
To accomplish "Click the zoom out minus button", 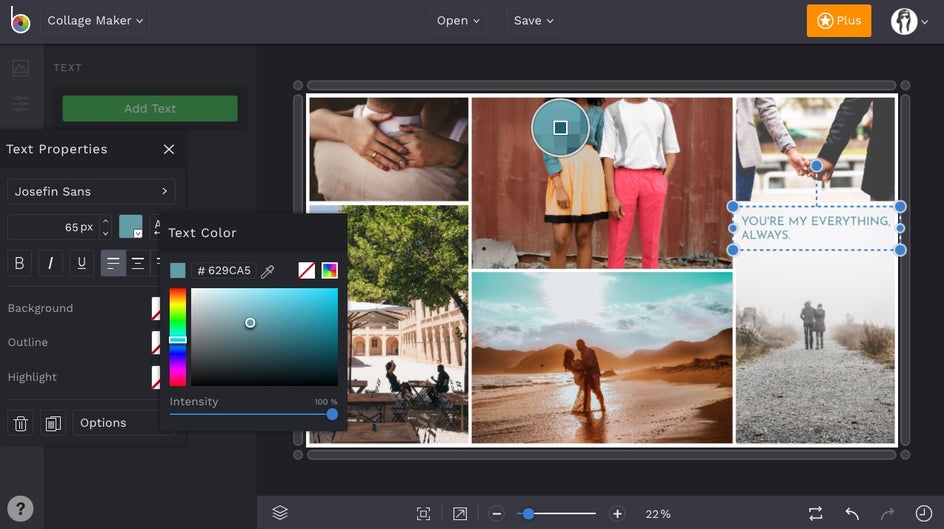I will pos(497,513).
